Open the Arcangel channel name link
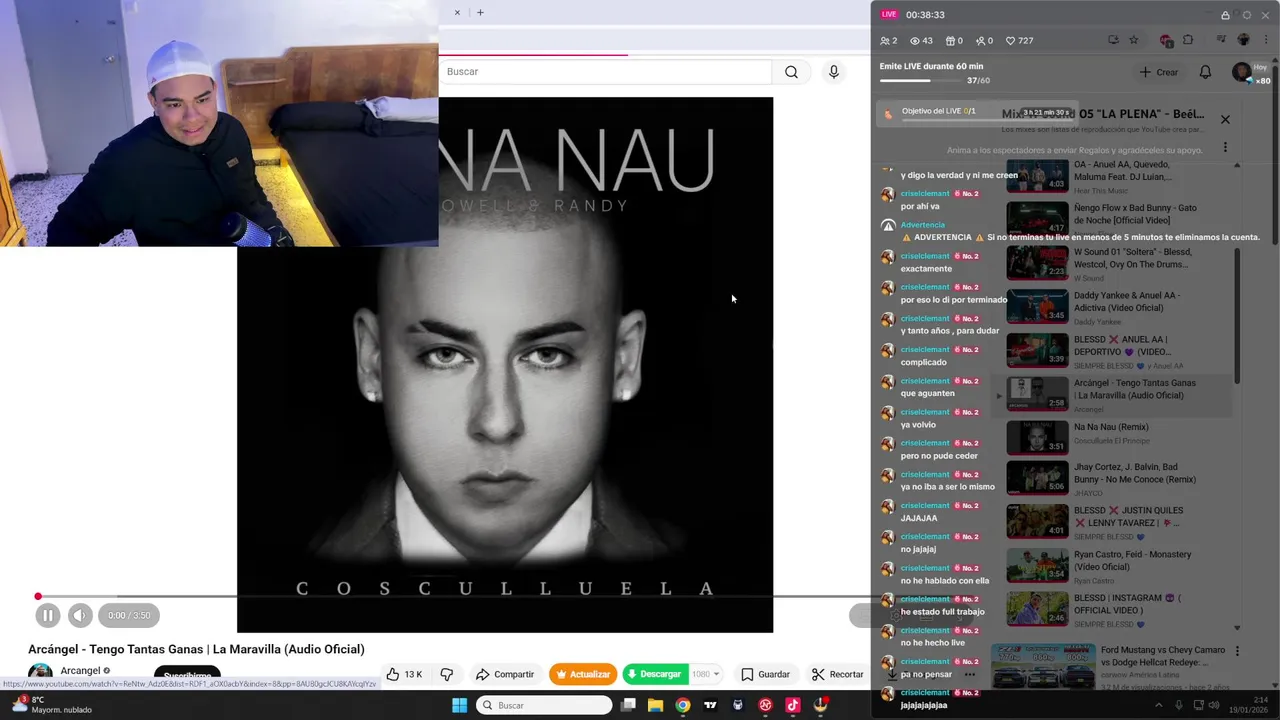 click(80, 671)
